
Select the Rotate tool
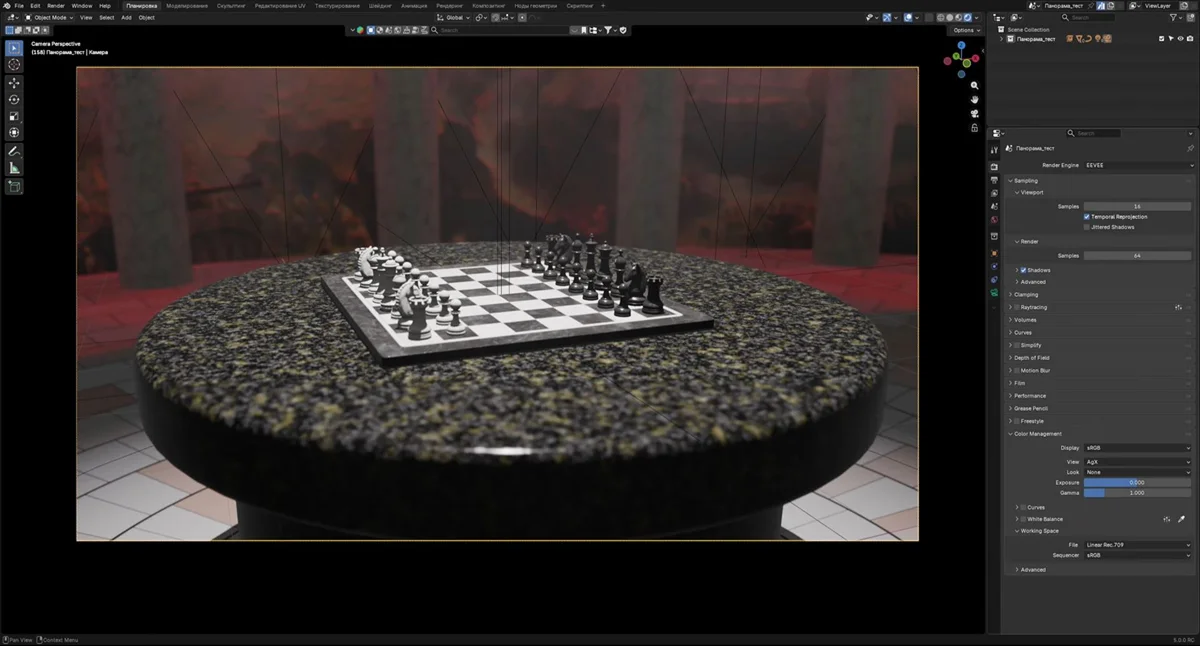point(14,100)
